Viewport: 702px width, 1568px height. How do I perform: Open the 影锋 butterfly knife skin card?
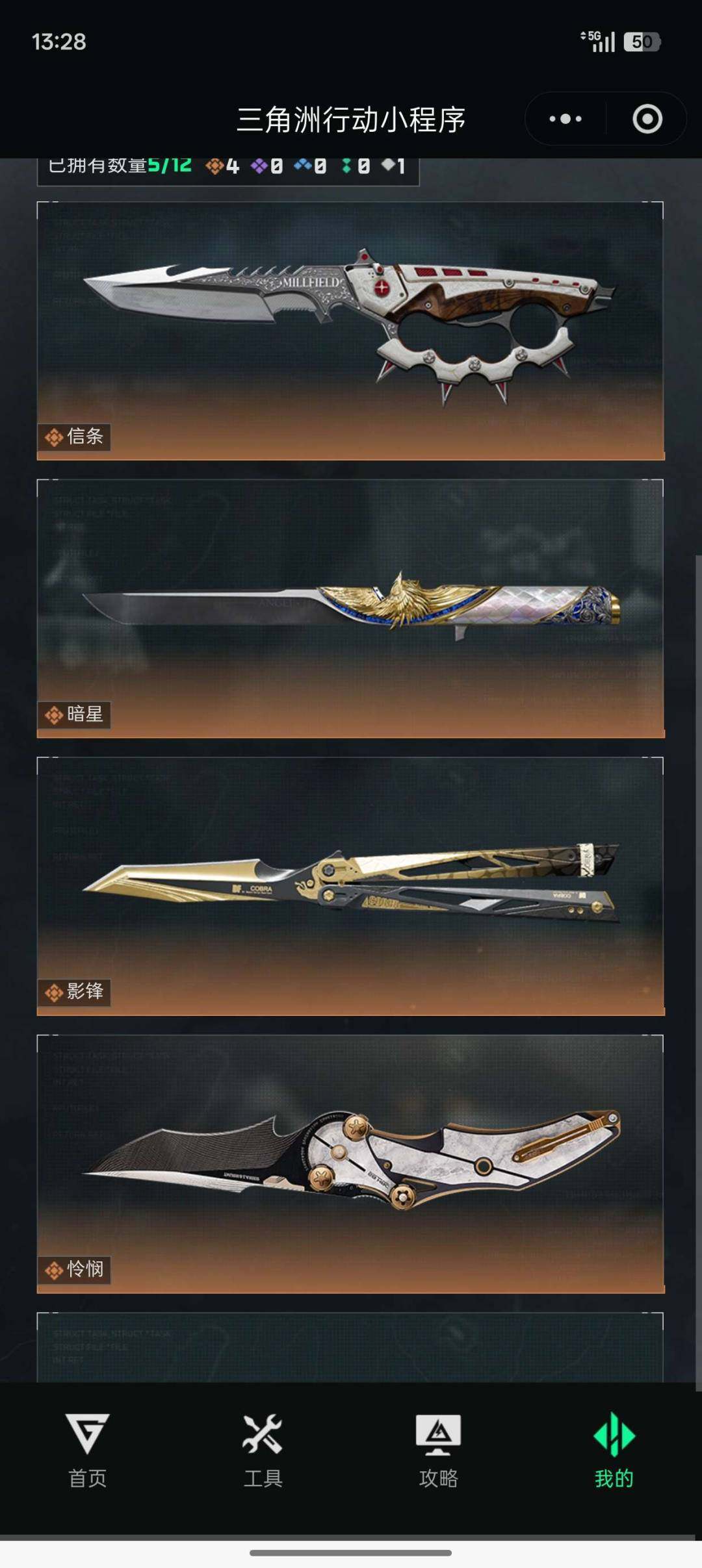[350, 886]
